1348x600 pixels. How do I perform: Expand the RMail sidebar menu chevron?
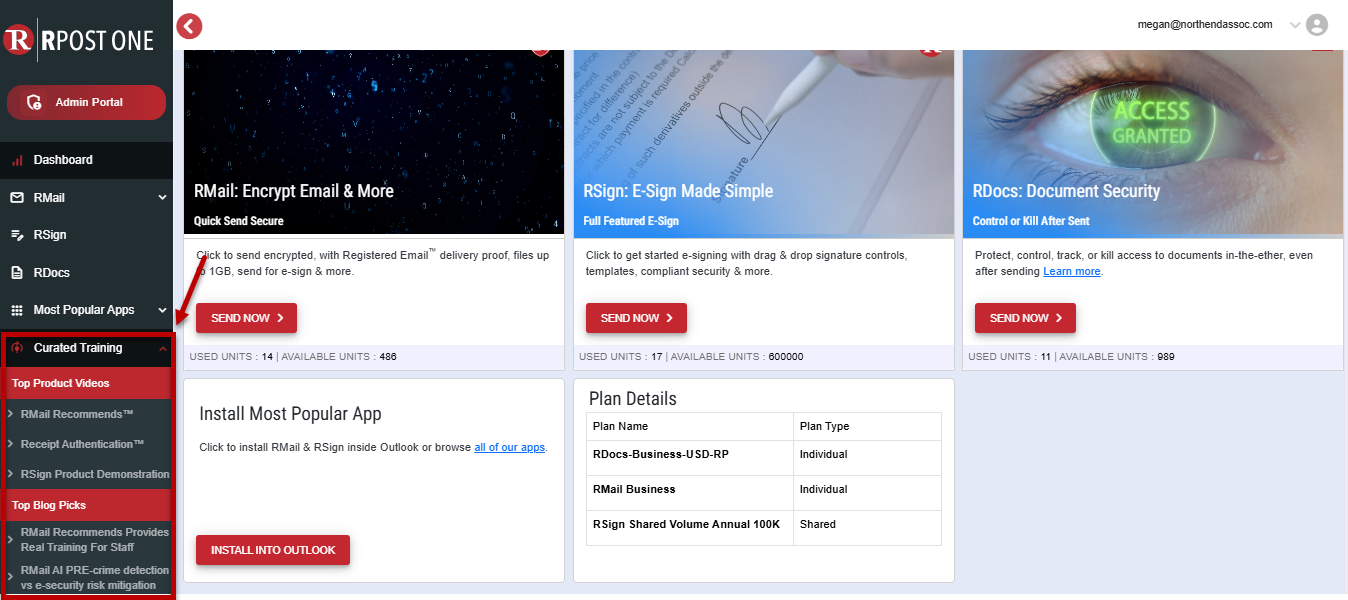tap(162, 198)
